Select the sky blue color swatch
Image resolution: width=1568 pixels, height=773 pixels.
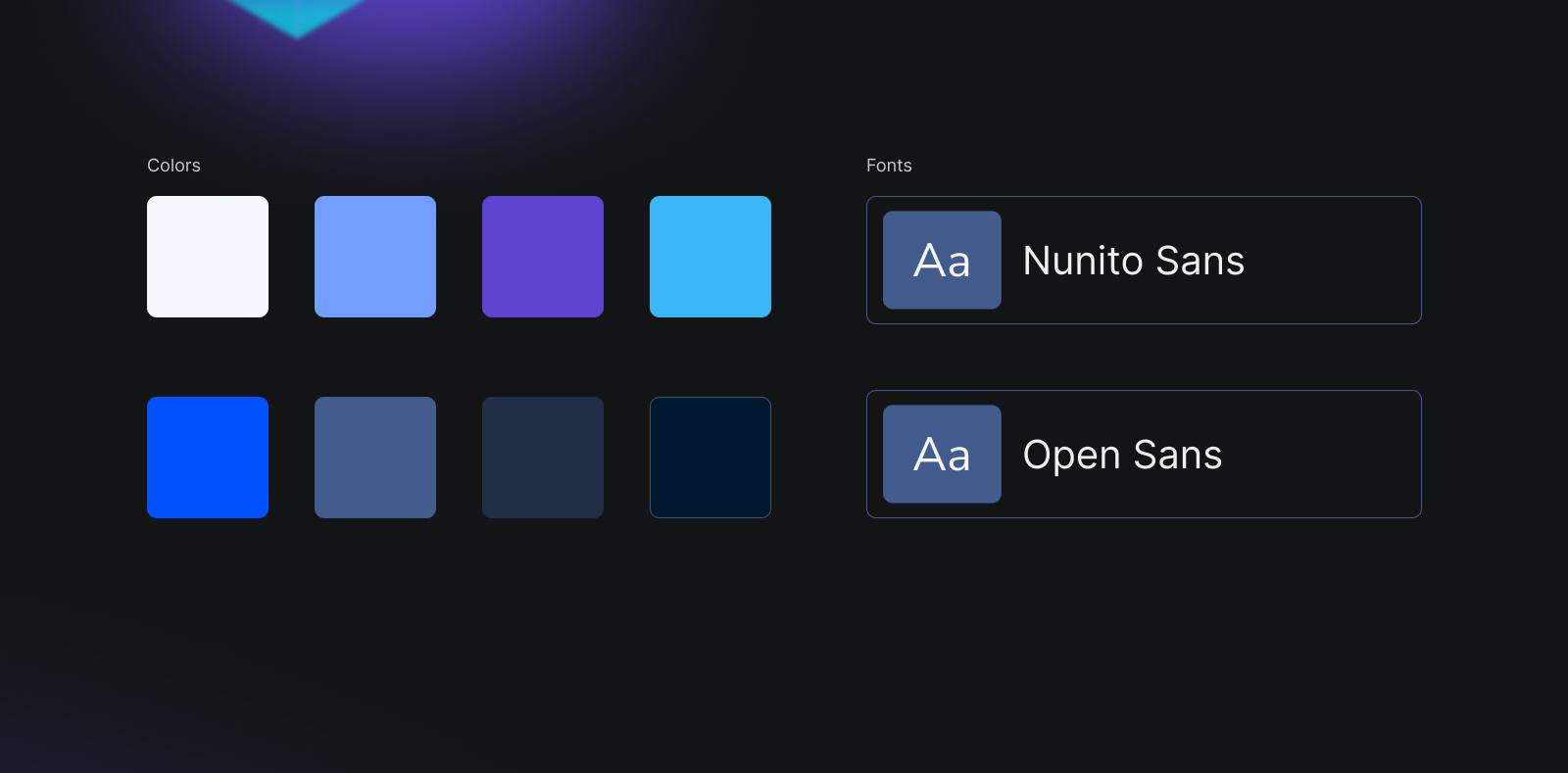710,257
